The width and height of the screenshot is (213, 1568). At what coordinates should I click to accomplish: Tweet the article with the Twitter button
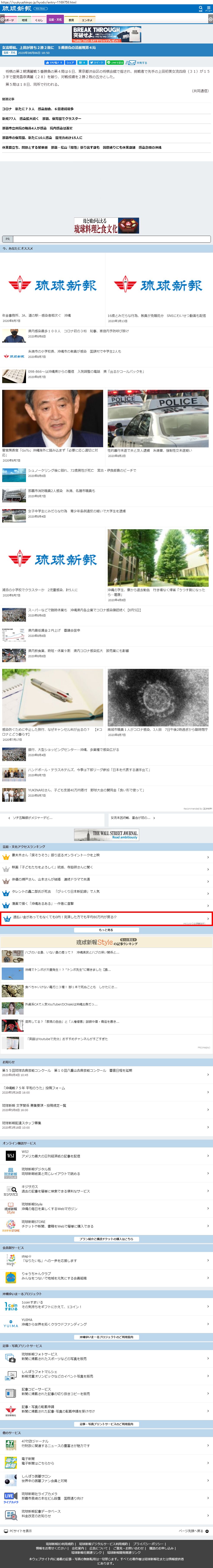97,62
